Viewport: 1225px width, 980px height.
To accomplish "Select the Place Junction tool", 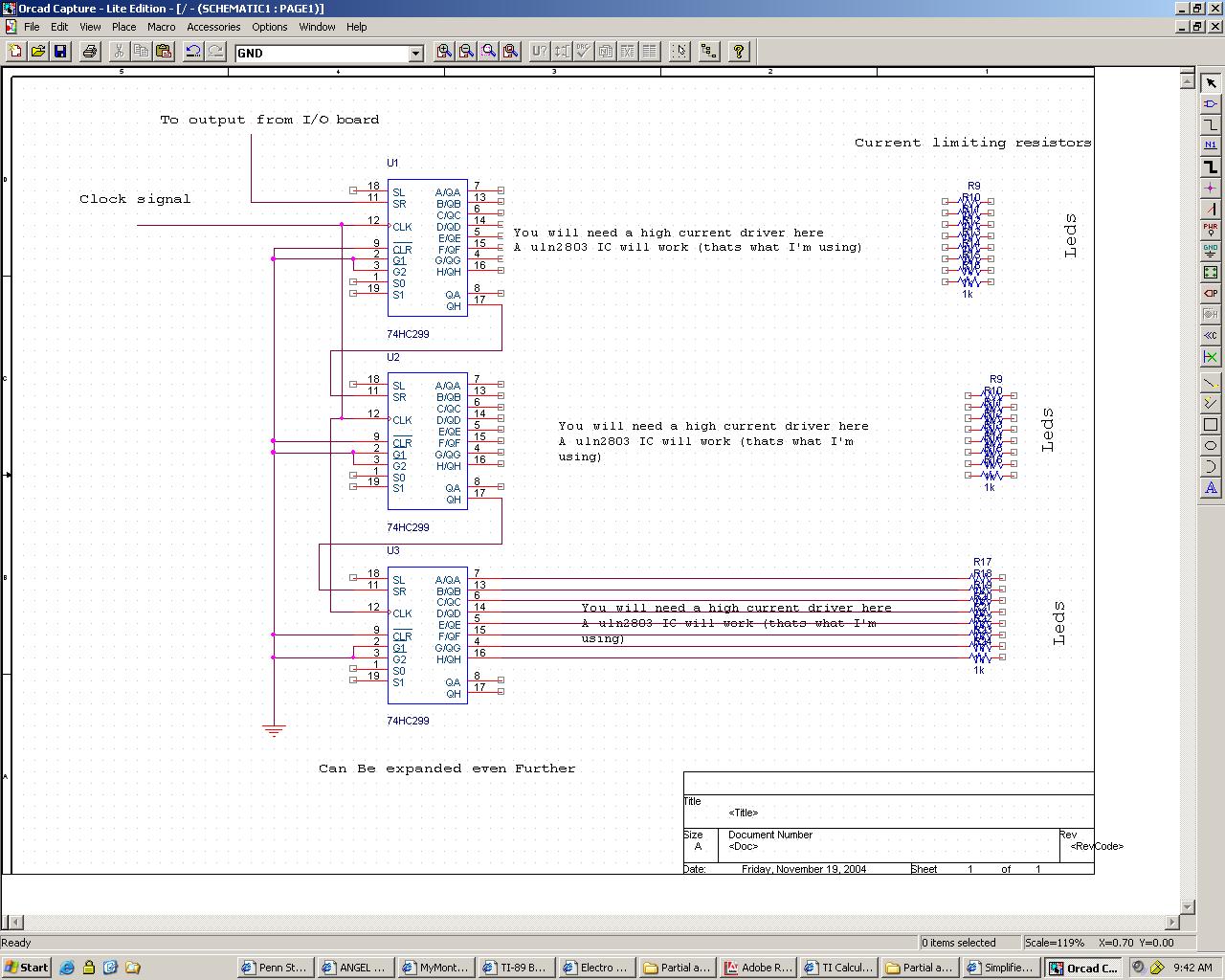I will click(1211, 188).
